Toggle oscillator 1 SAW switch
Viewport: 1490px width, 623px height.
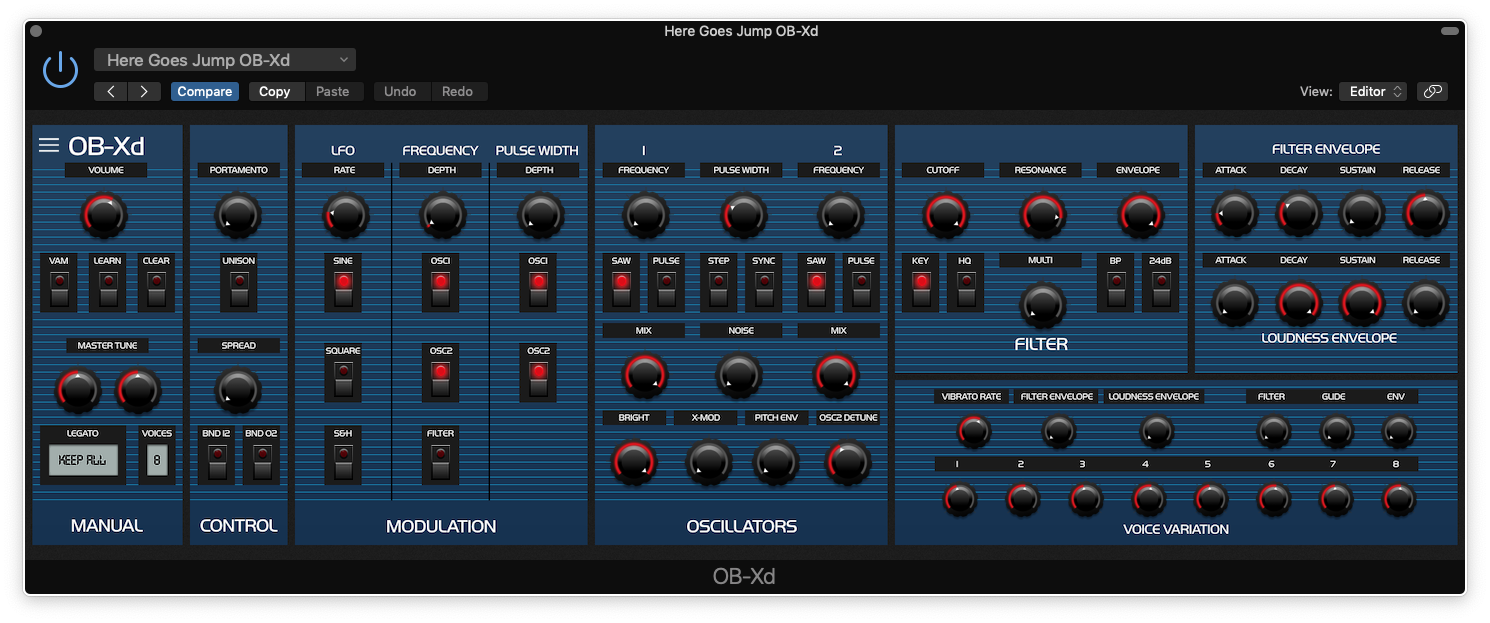click(621, 289)
